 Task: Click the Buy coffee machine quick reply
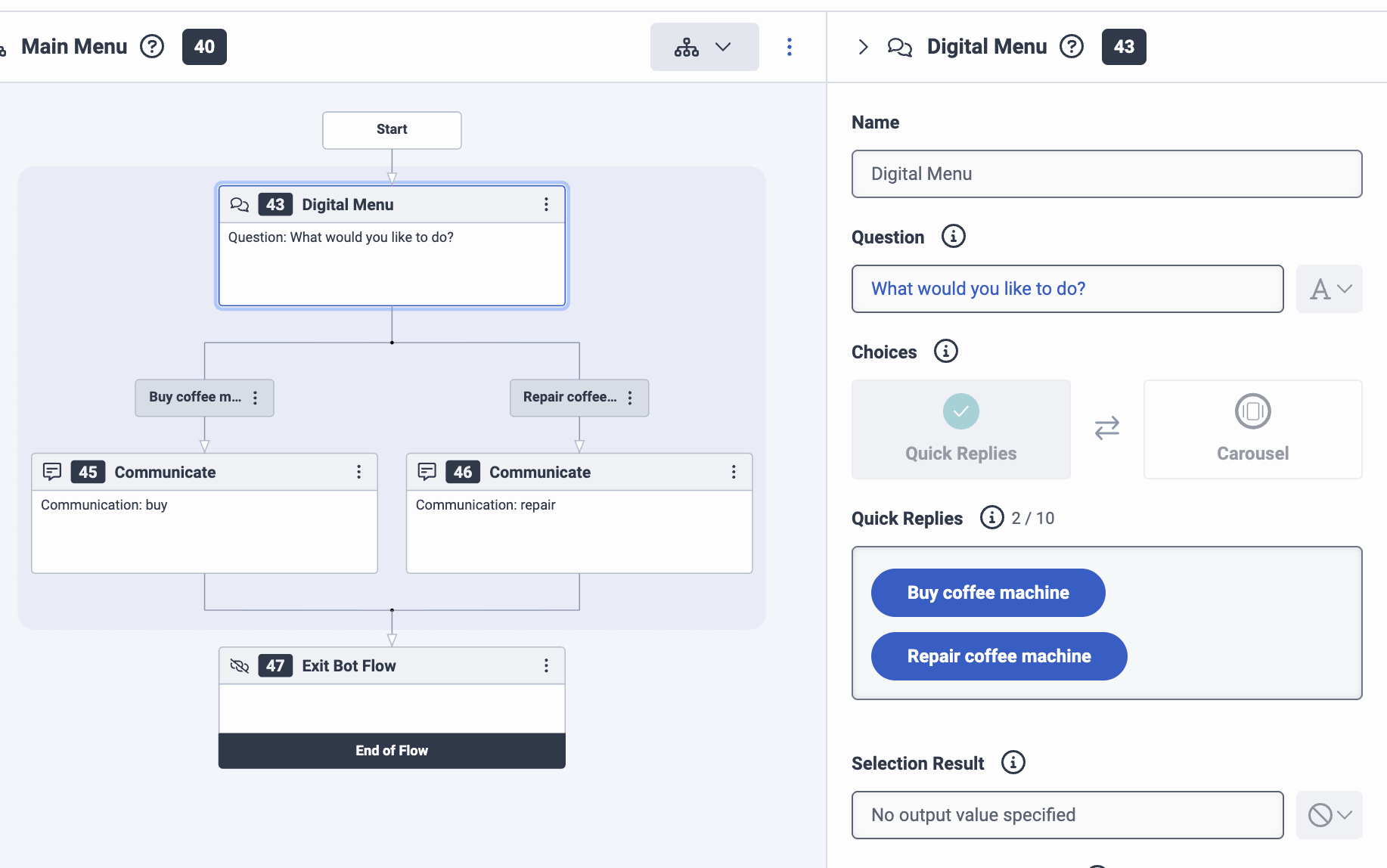point(988,593)
